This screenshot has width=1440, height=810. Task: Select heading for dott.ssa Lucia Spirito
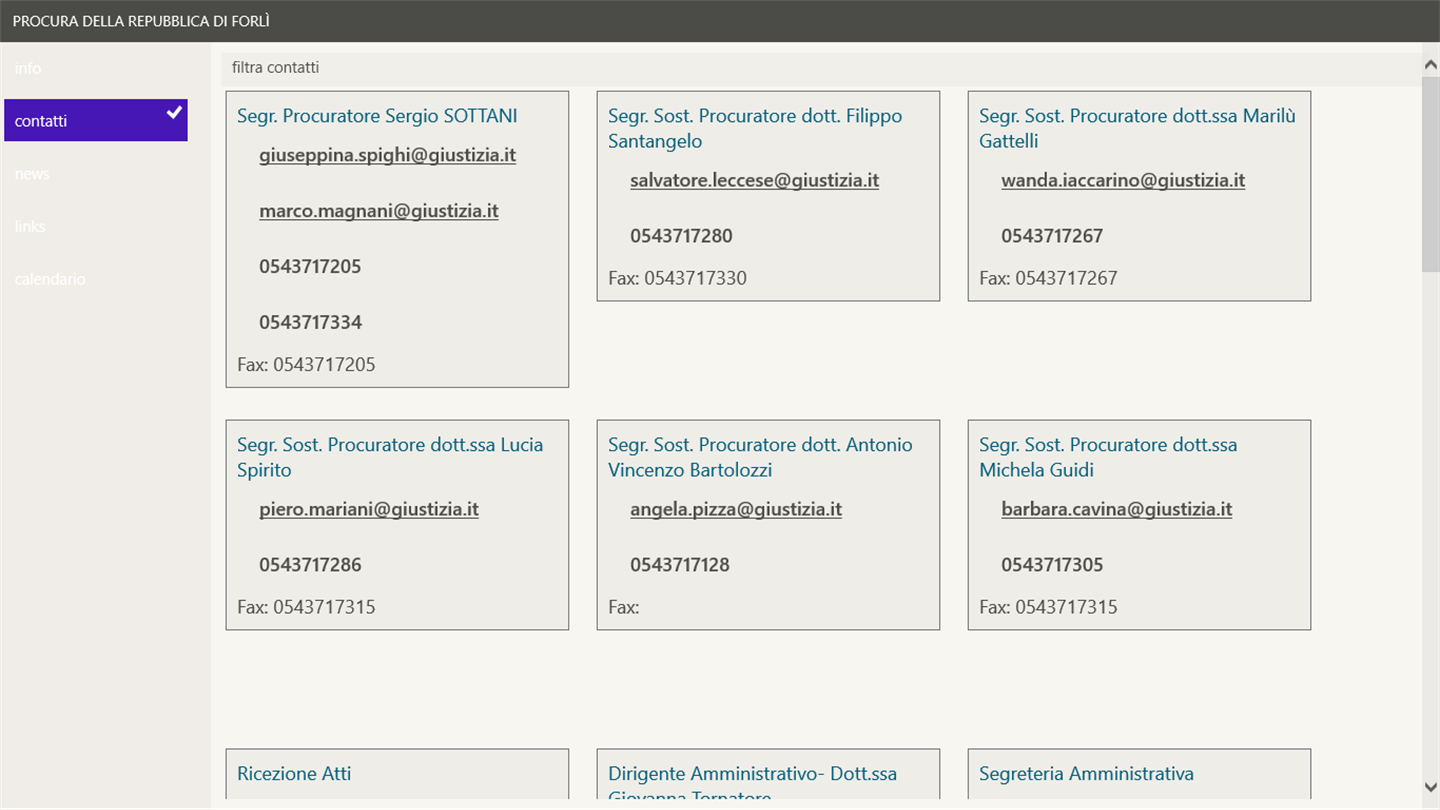point(390,457)
